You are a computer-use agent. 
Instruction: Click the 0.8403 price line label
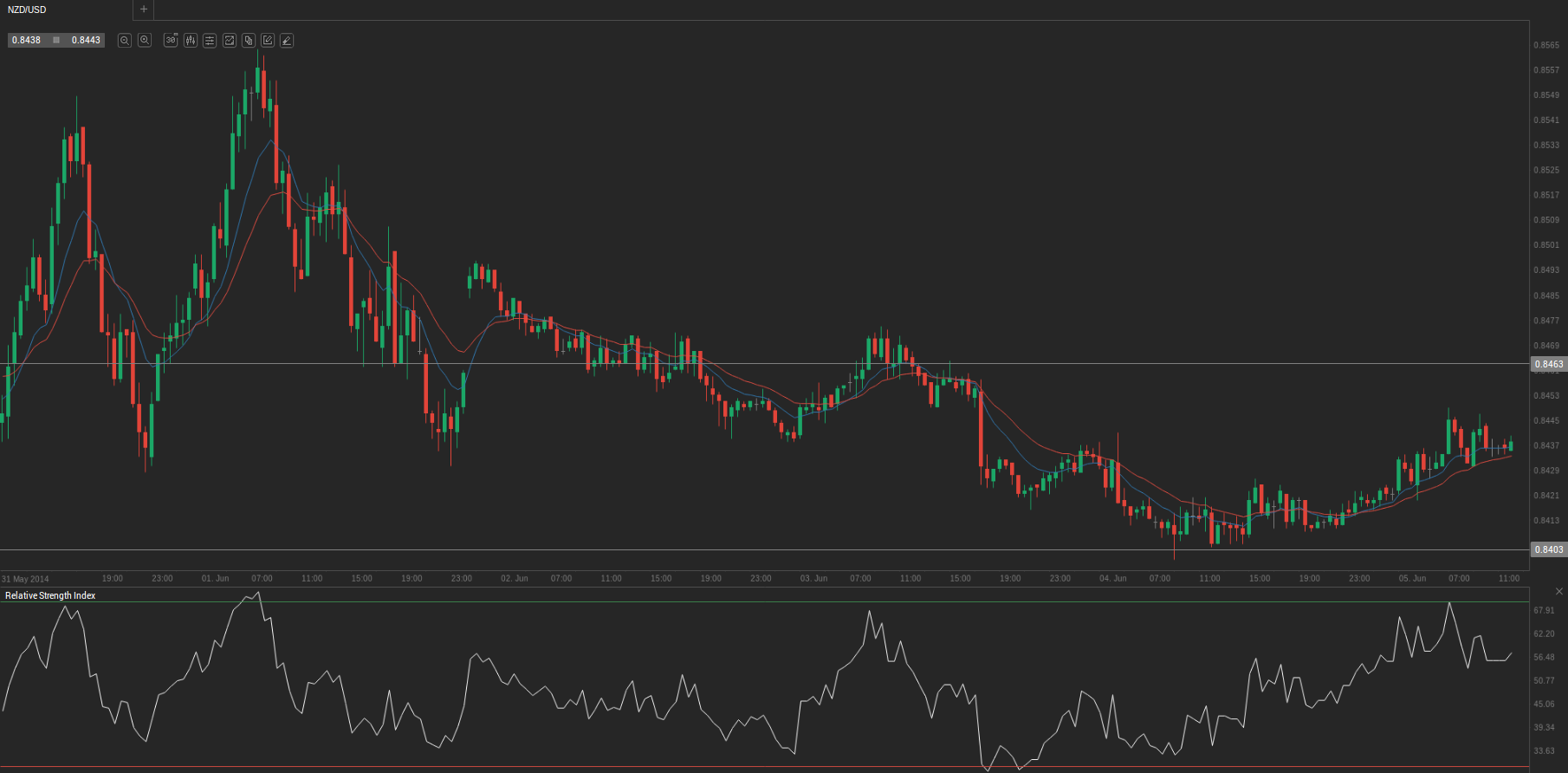pos(1549,549)
